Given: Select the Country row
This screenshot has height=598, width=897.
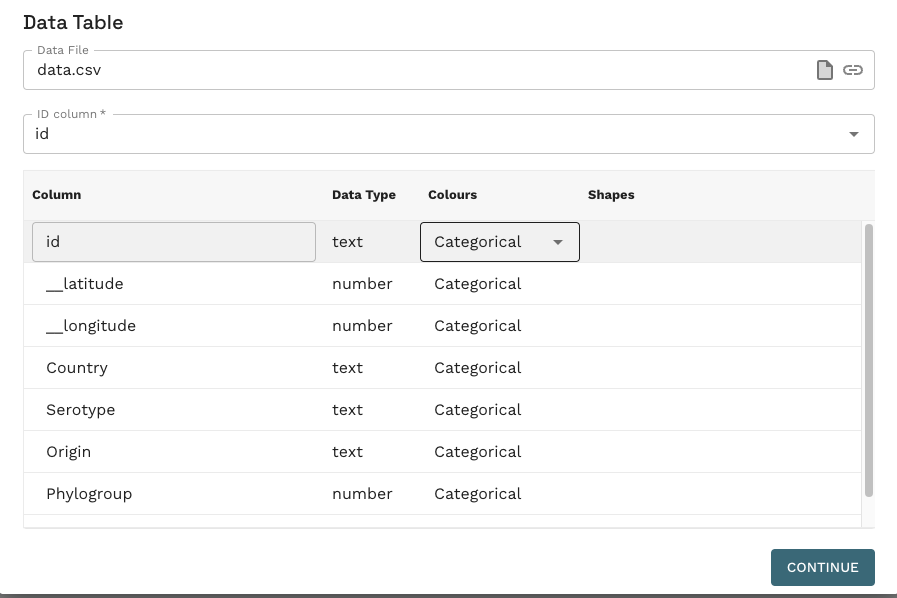Looking at the screenshot, I should 442,368.
